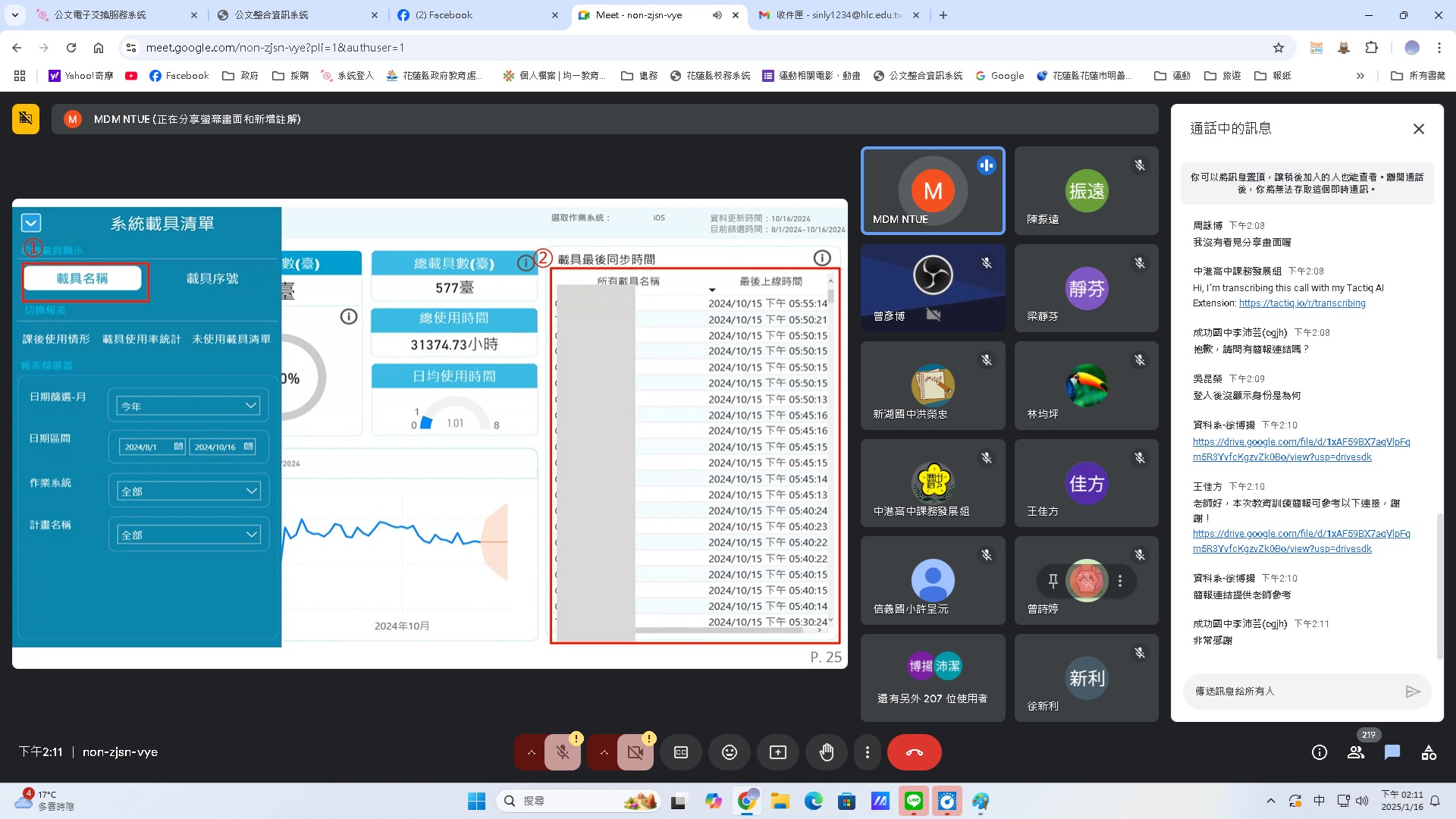1456x819 pixels.
Task: Open the tactiq.io transcribing link
Action: pyautogui.click(x=1301, y=303)
